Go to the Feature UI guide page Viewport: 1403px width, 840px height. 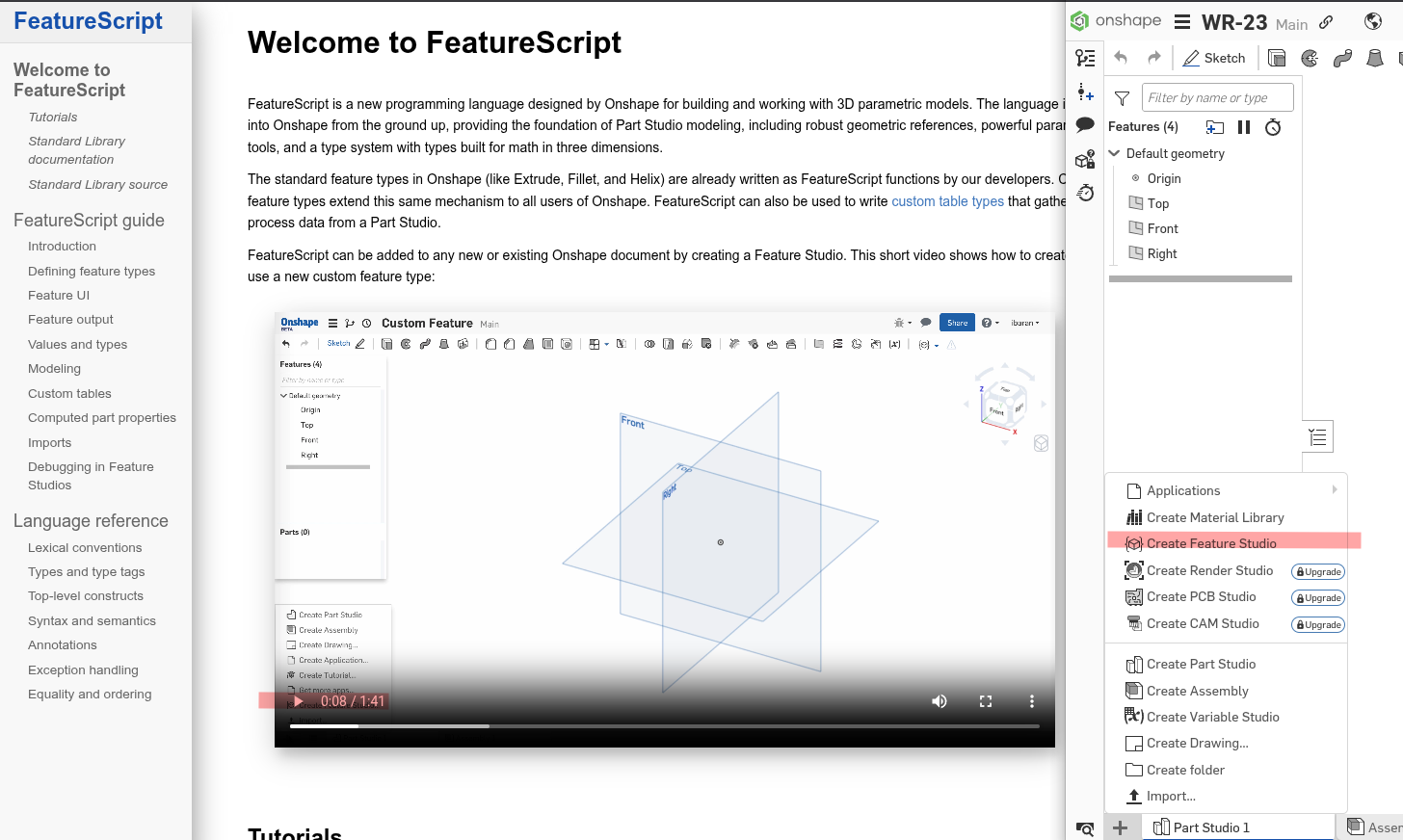click(59, 295)
